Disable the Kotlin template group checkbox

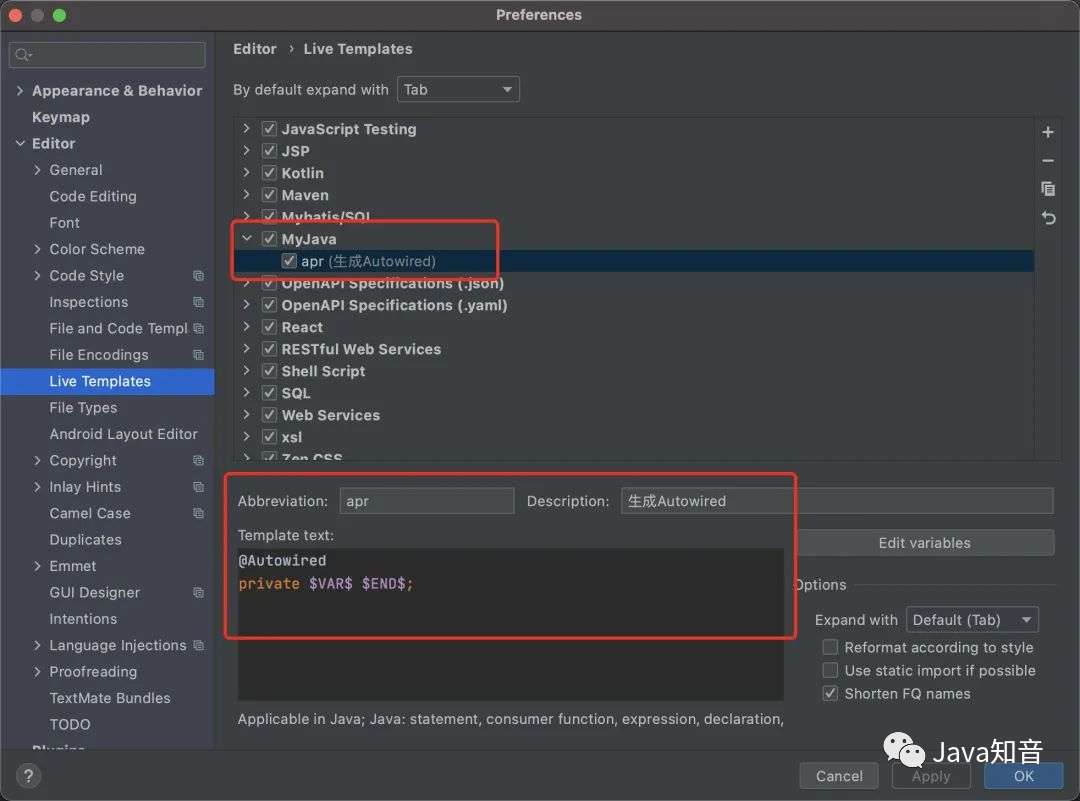269,173
